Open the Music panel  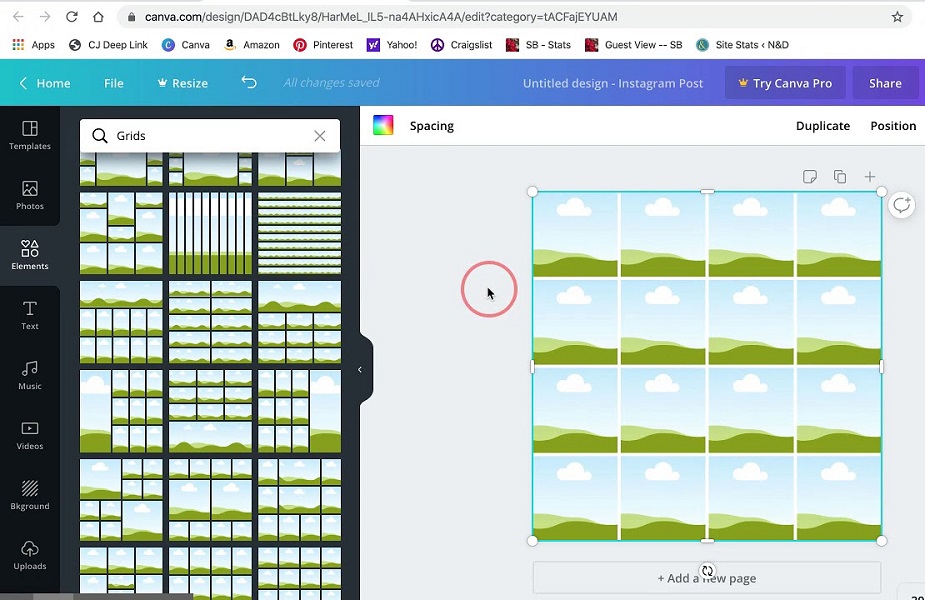30,375
